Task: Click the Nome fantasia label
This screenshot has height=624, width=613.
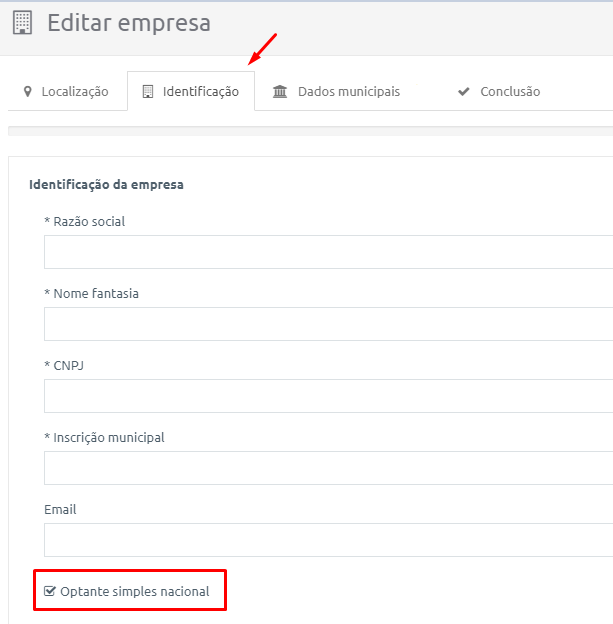Action: 92,294
